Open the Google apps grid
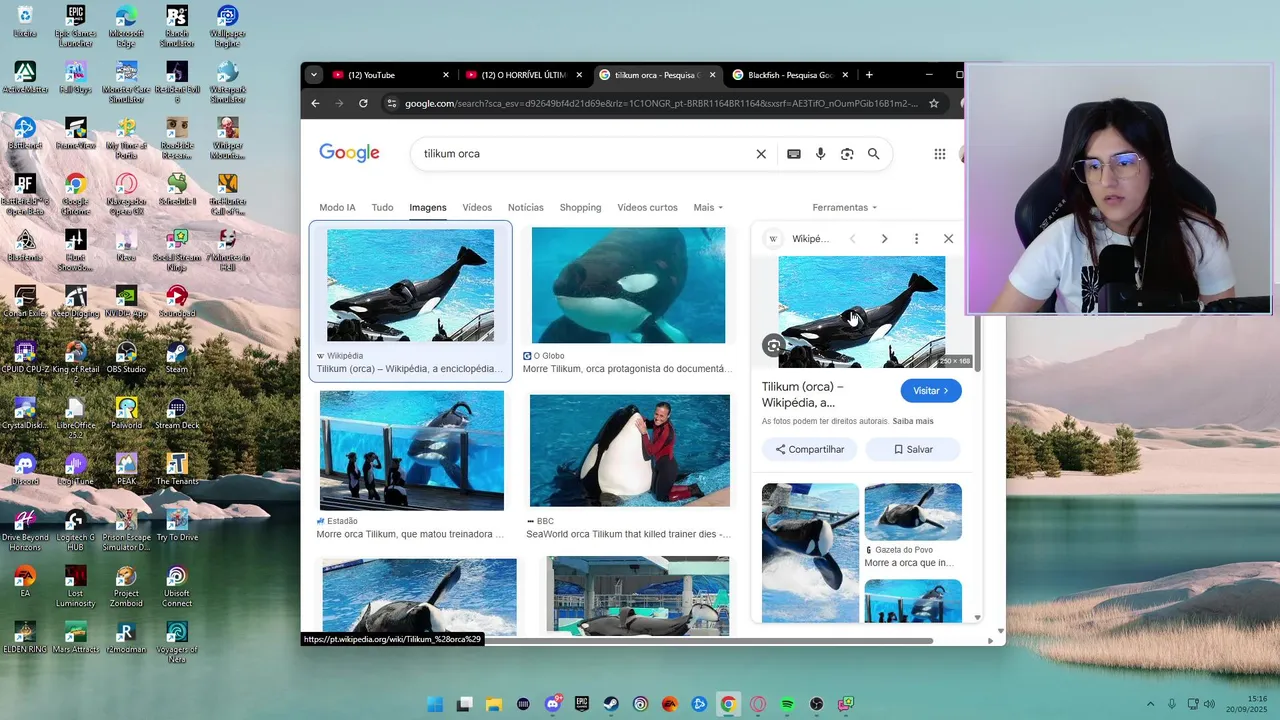The image size is (1280, 720). tap(940, 154)
